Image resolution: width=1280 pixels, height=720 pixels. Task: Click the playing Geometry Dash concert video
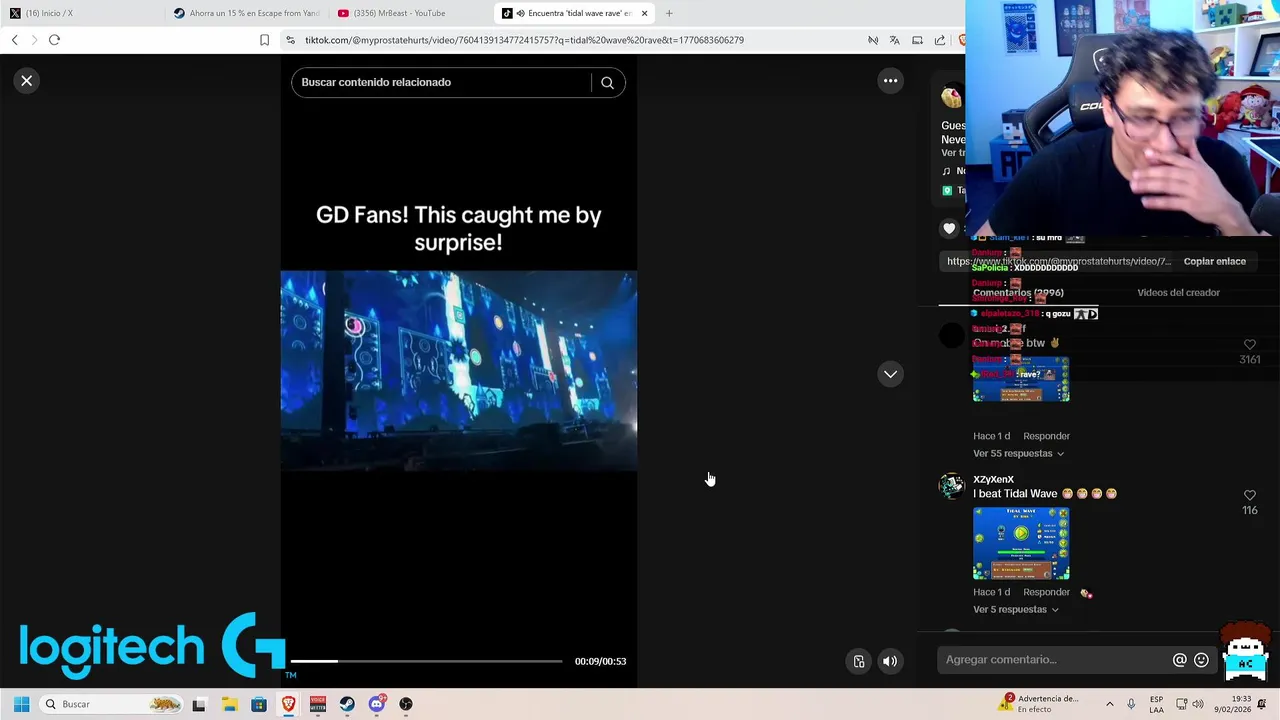pos(459,370)
